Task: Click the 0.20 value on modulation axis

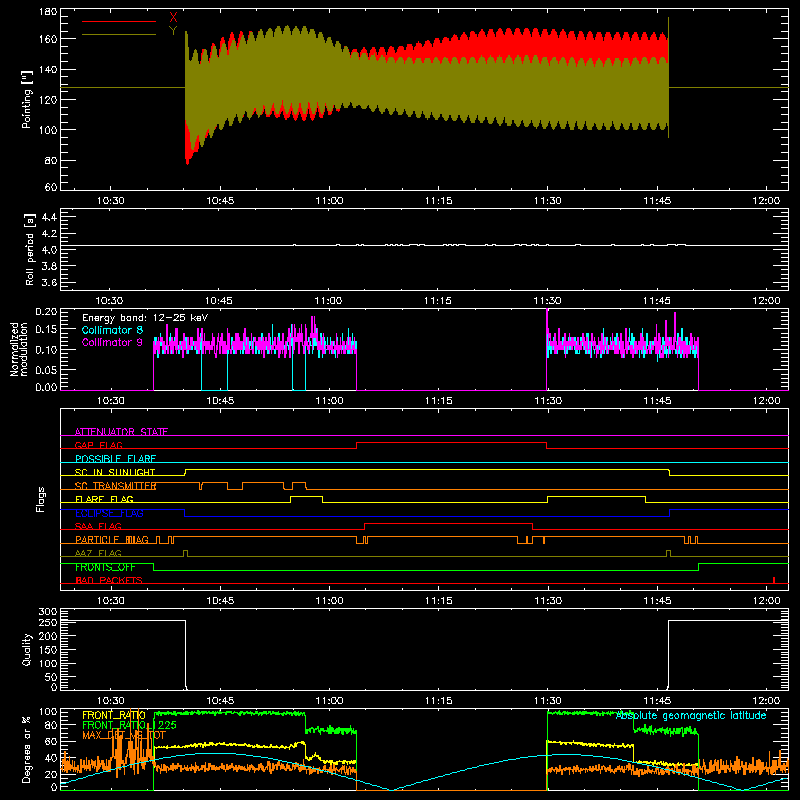Action: pyautogui.click(x=46, y=312)
